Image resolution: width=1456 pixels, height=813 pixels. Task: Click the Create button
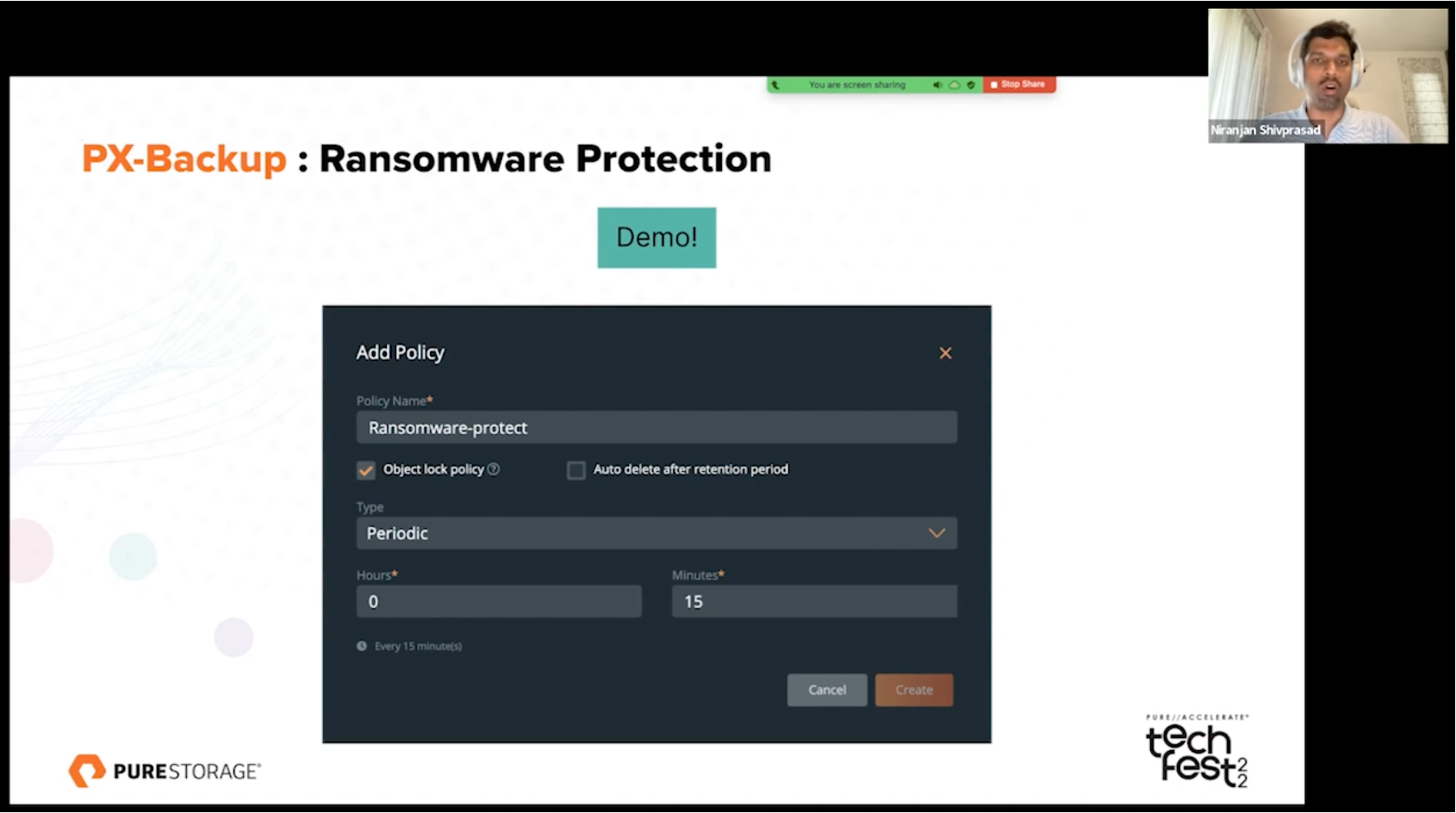pyautogui.click(x=914, y=690)
